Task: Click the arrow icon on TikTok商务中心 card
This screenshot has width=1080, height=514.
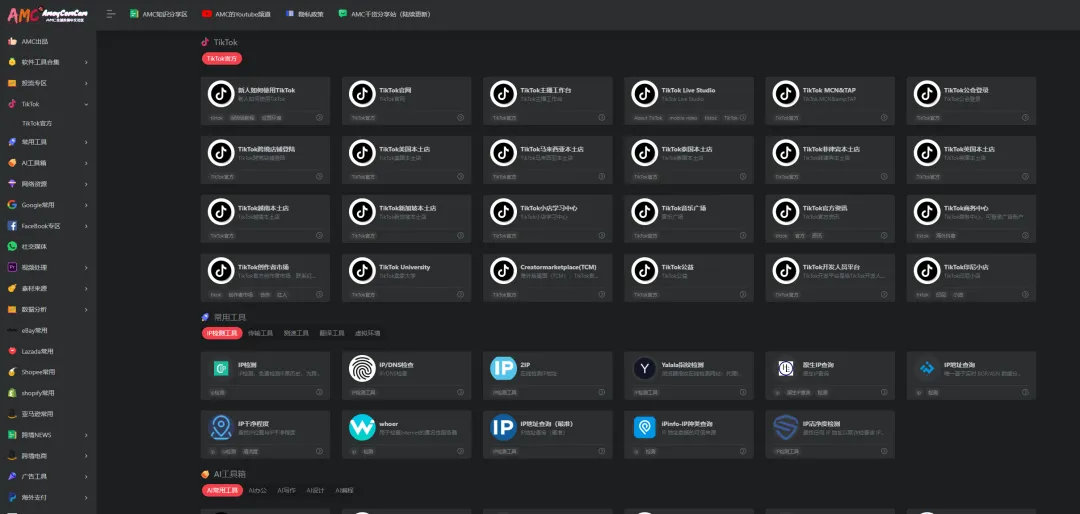Action: (x=1026, y=235)
